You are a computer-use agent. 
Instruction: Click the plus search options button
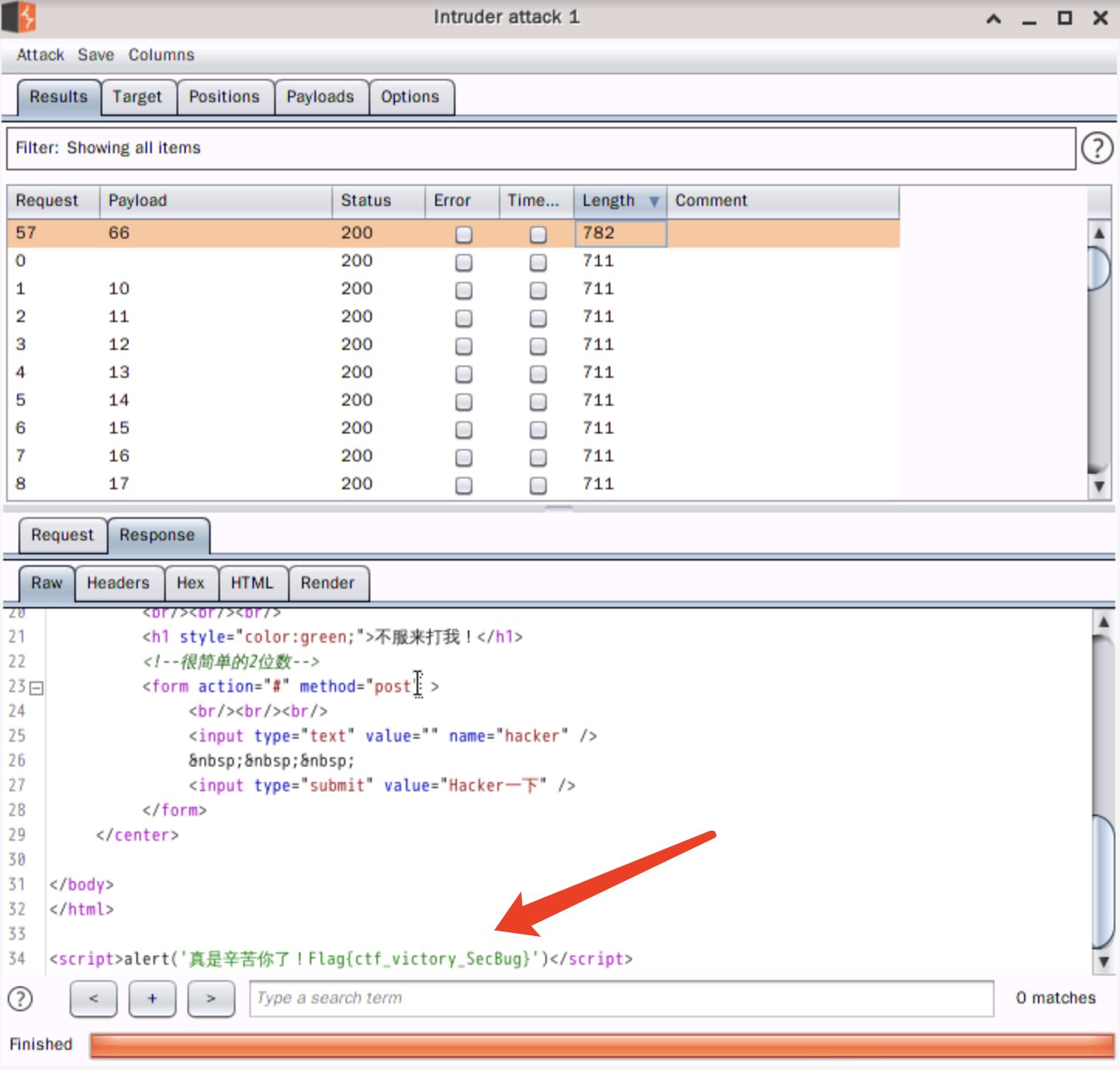[x=152, y=999]
